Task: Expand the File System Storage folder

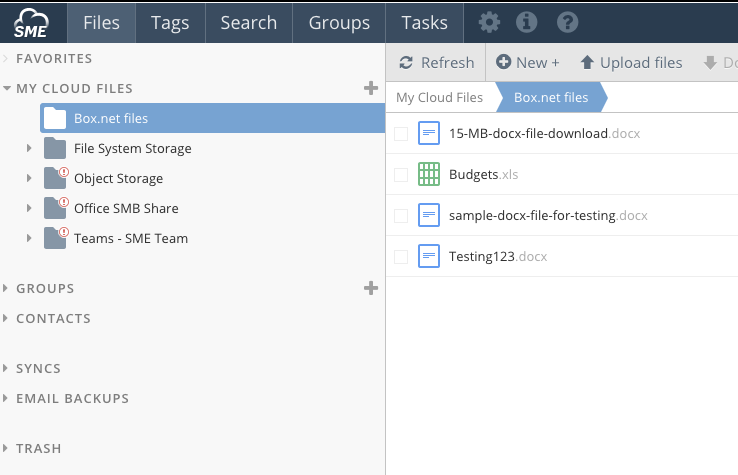Action: click(x=29, y=149)
